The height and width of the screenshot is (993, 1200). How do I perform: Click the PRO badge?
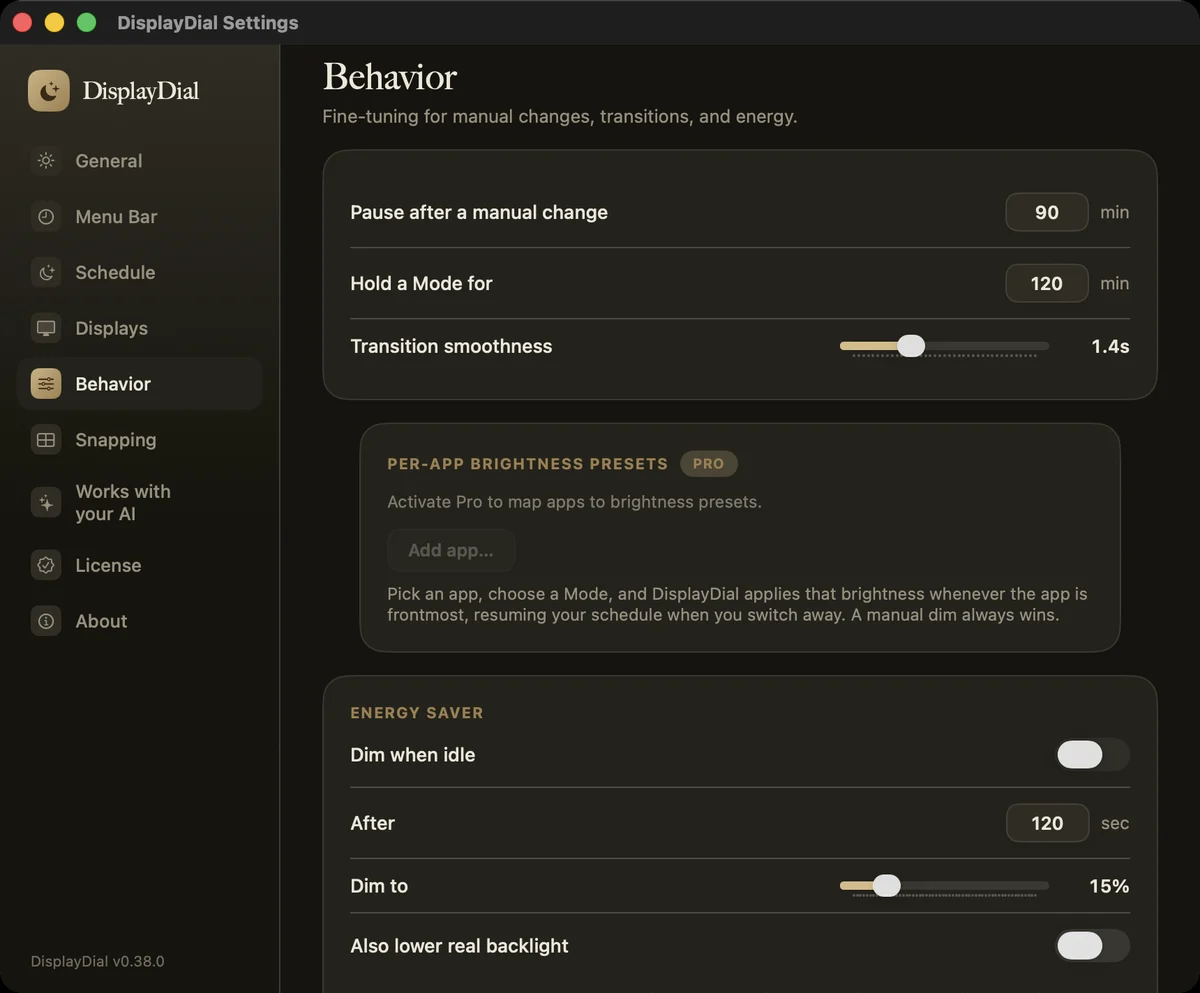click(x=708, y=464)
